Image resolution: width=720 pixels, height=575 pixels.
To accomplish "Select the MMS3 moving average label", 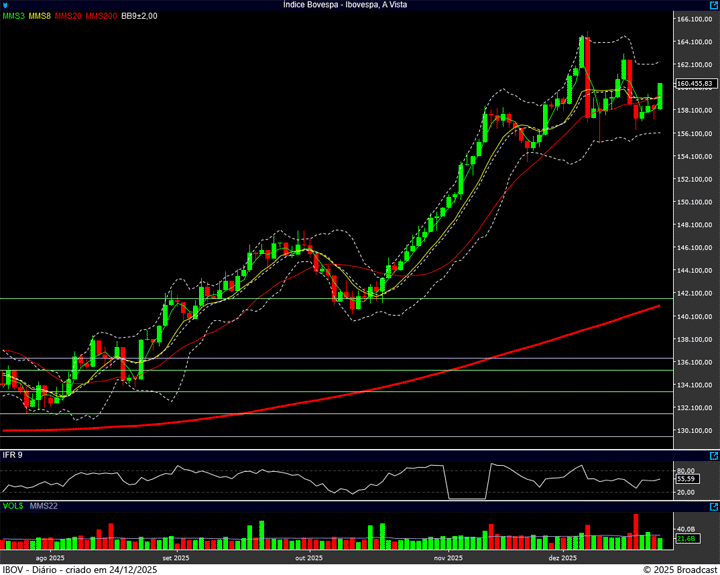I will tap(13, 16).
